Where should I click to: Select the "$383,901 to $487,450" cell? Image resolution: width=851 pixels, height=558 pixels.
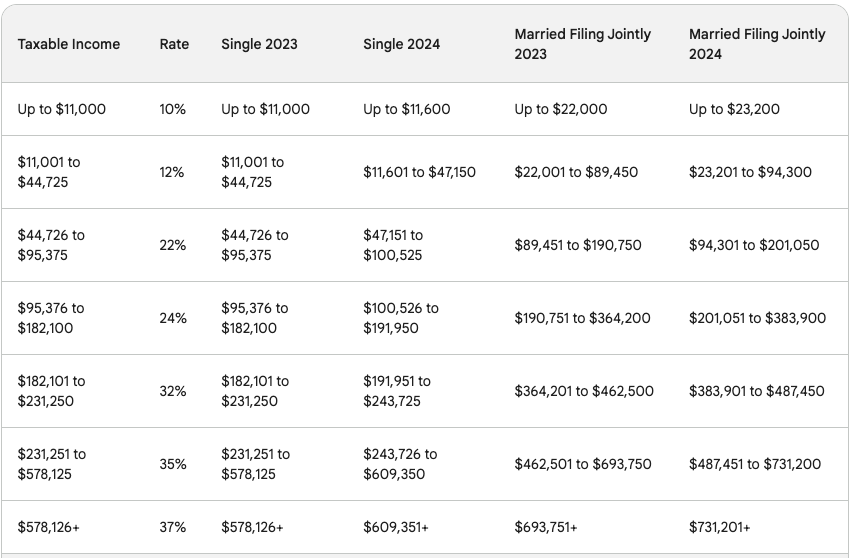[757, 391]
